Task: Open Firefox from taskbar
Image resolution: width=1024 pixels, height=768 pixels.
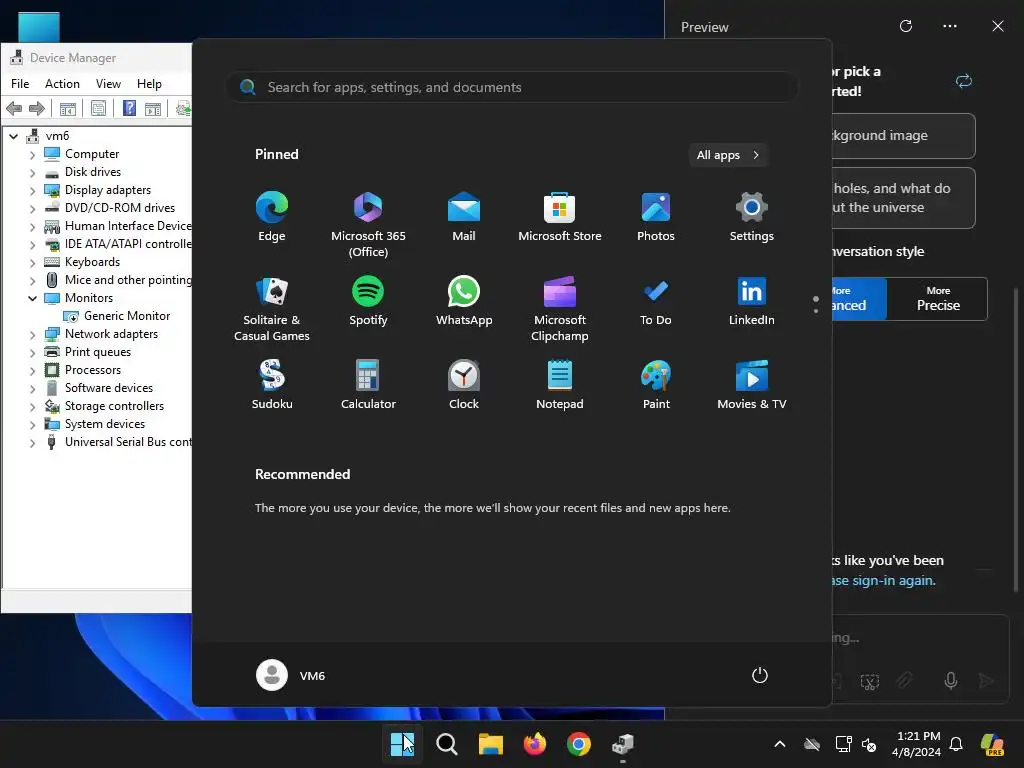Action: point(535,744)
